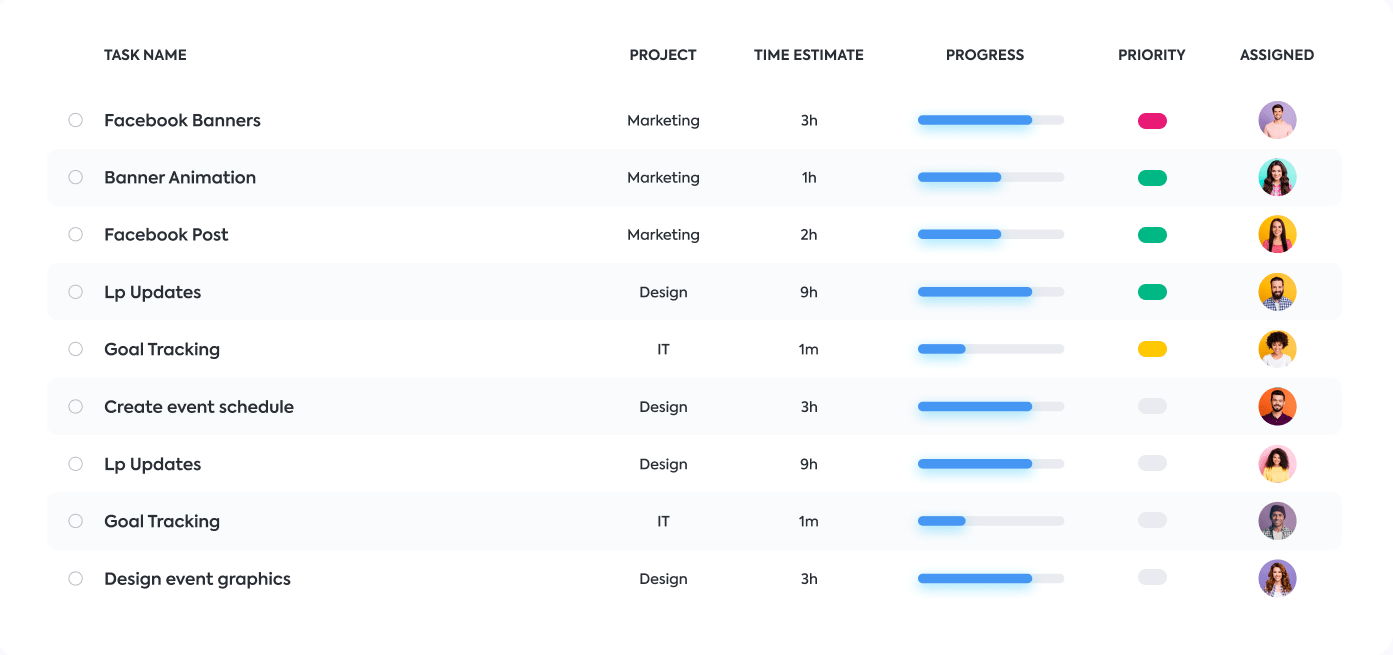Click the avatar on Create event schedule row
The height and width of the screenshot is (655, 1393).
[1277, 407]
